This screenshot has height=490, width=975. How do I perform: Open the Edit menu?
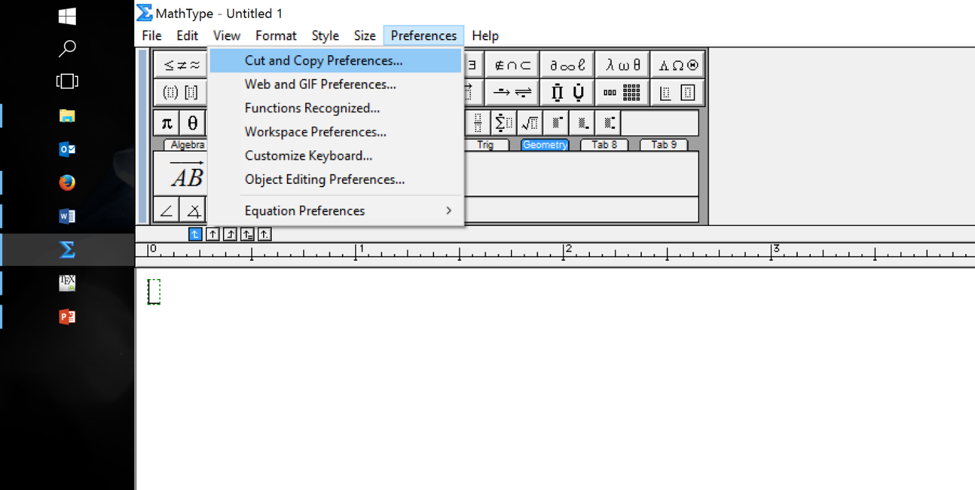[187, 35]
